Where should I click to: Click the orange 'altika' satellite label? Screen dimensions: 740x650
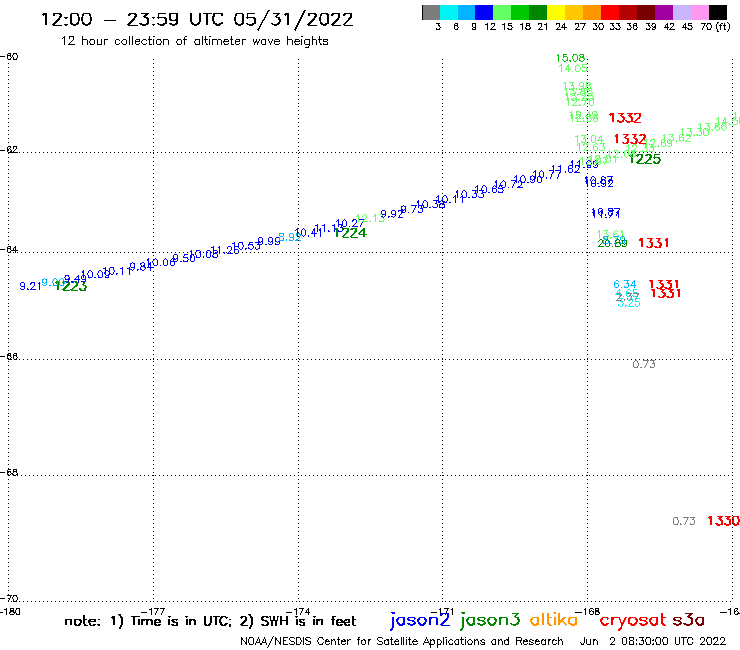pyautogui.click(x=554, y=619)
